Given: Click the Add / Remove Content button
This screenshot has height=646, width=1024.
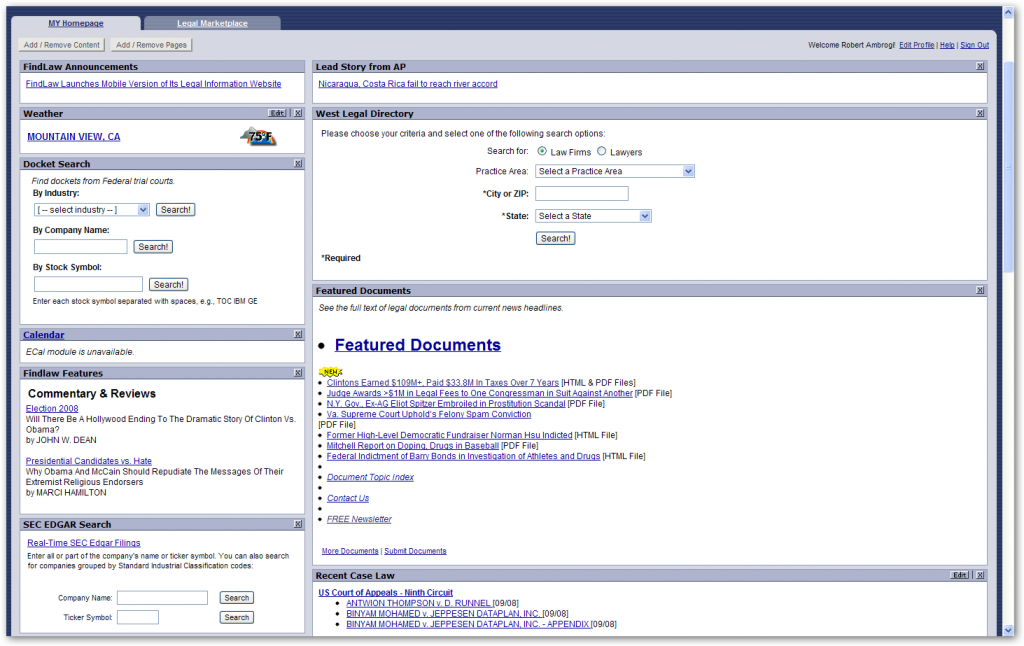Looking at the screenshot, I should (62, 45).
